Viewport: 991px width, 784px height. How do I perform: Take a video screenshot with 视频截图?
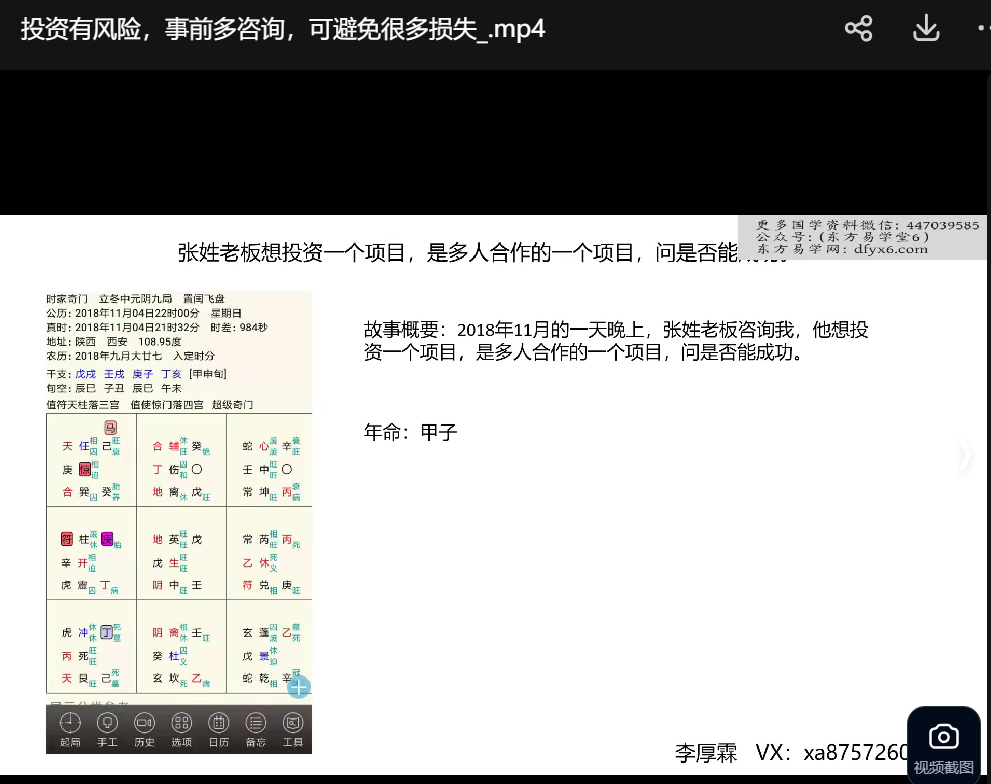point(943,746)
